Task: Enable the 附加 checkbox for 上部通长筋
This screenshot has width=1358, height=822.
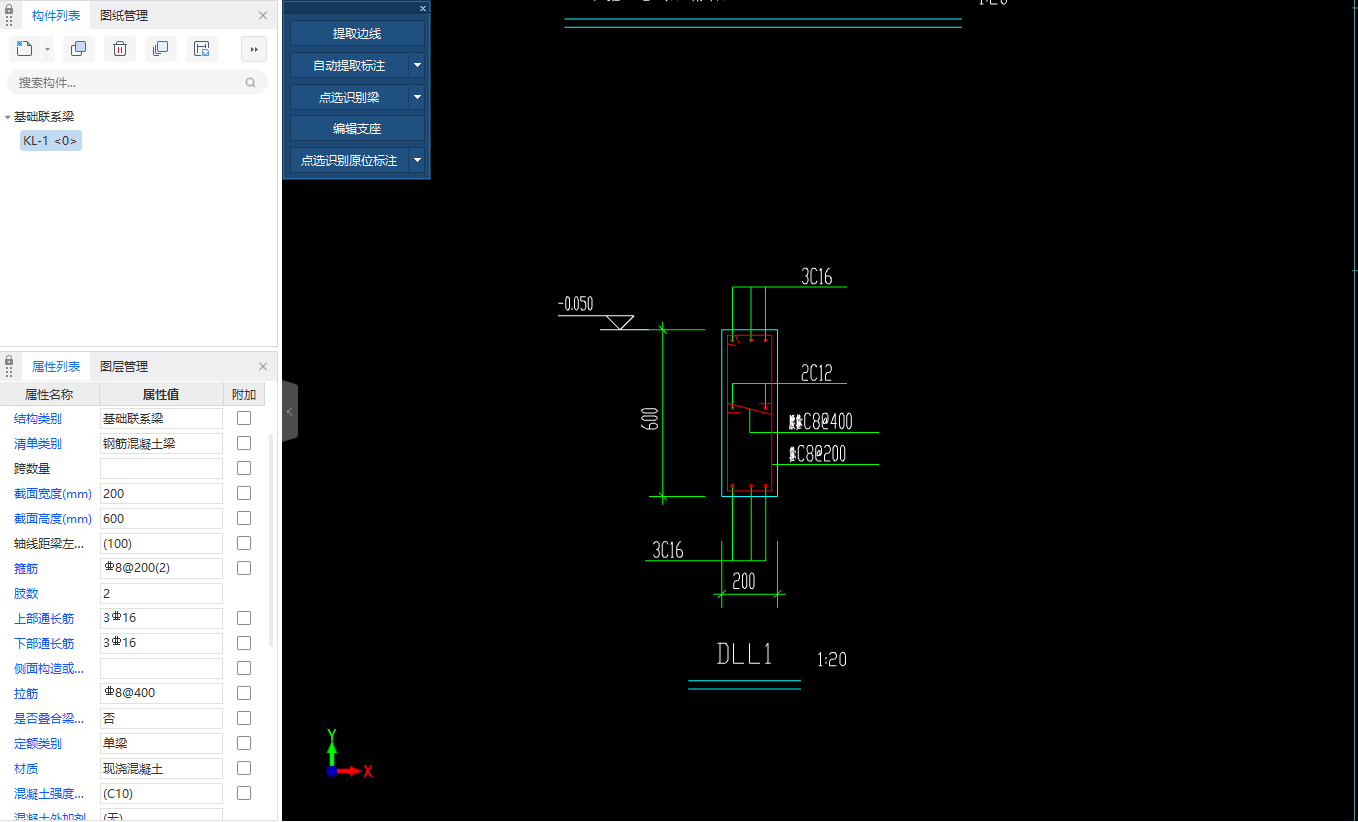Action: pyautogui.click(x=244, y=618)
